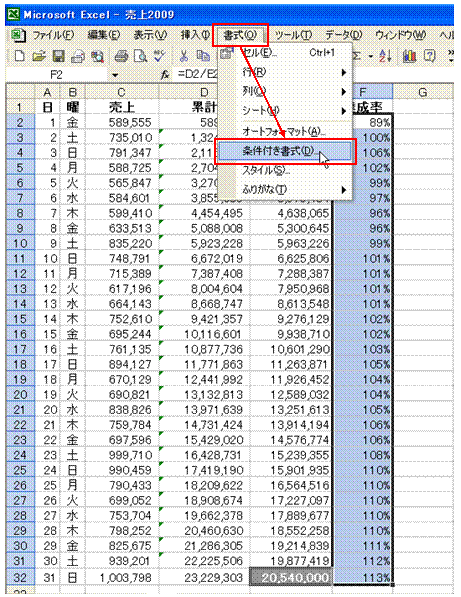Click the Help question mark icon

[x=430, y=56]
